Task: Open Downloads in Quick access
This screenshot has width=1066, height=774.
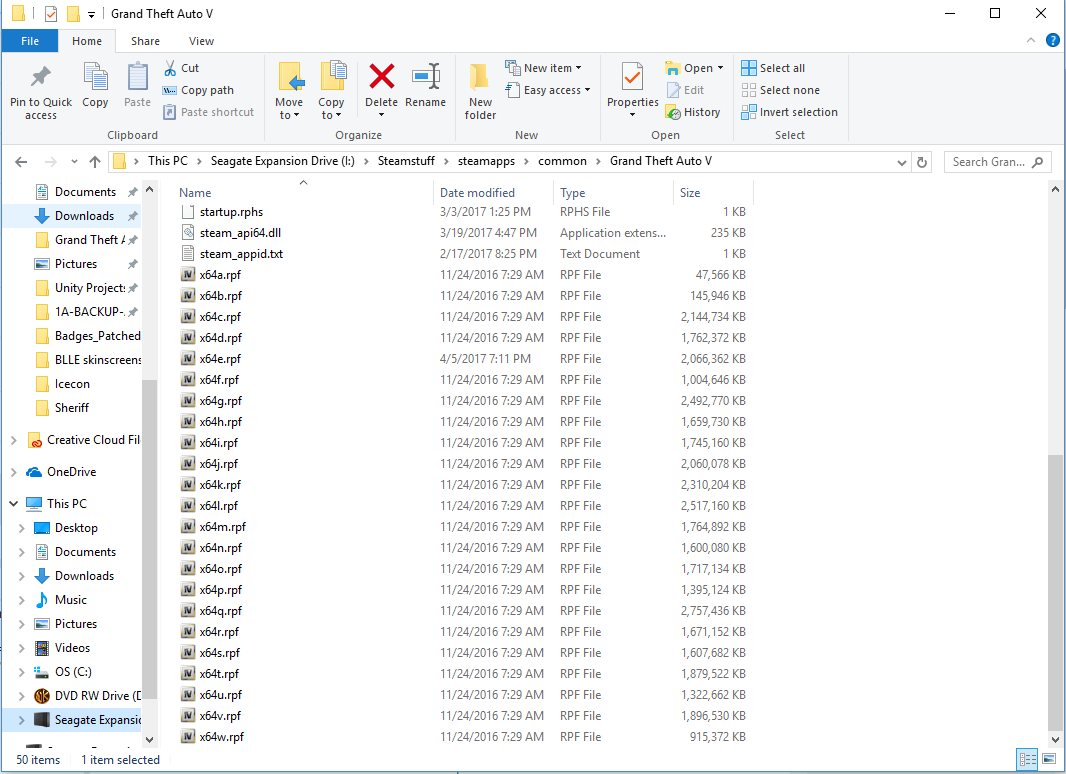Action: coord(84,216)
